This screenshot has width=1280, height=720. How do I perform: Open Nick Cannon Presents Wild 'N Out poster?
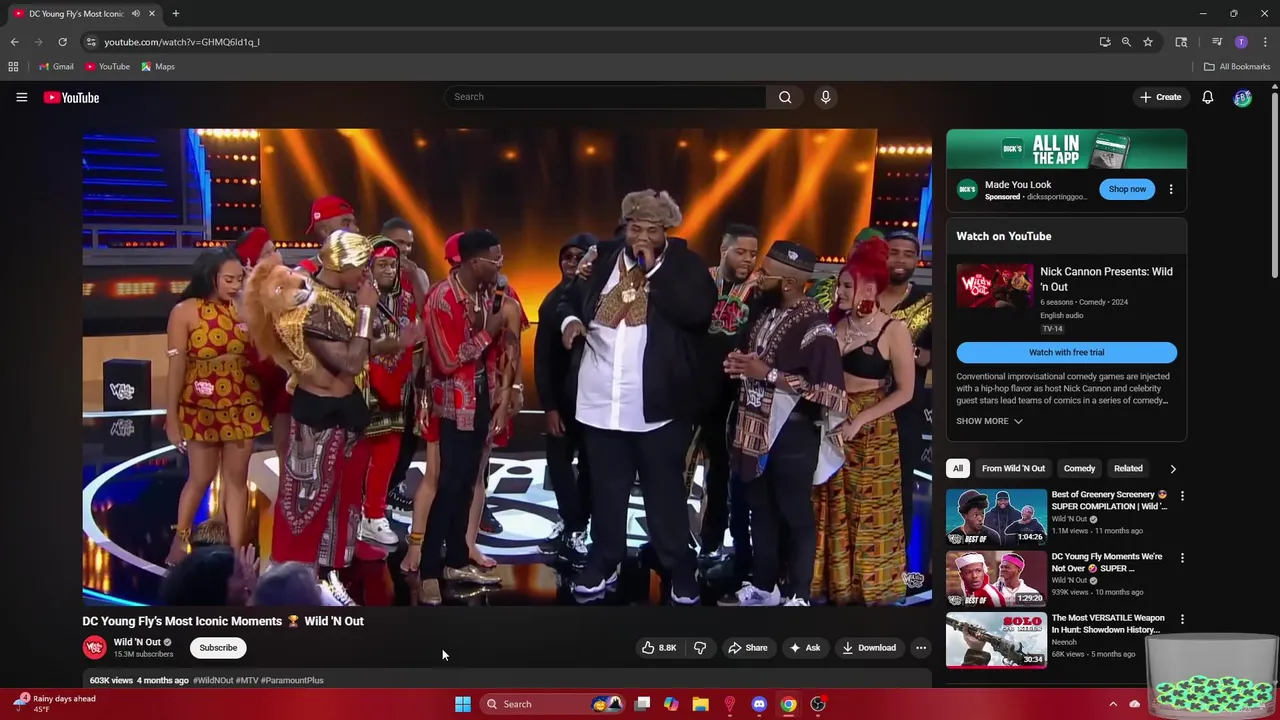[x=994, y=287]
